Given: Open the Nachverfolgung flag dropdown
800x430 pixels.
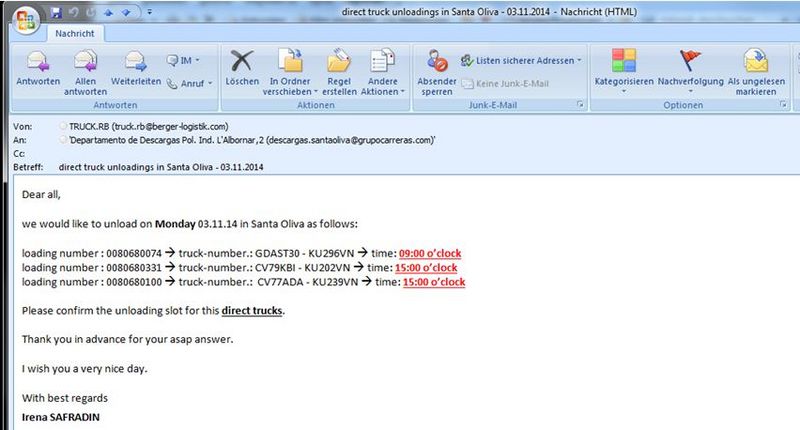Looking at the screenshot, I should click(690, 72).
